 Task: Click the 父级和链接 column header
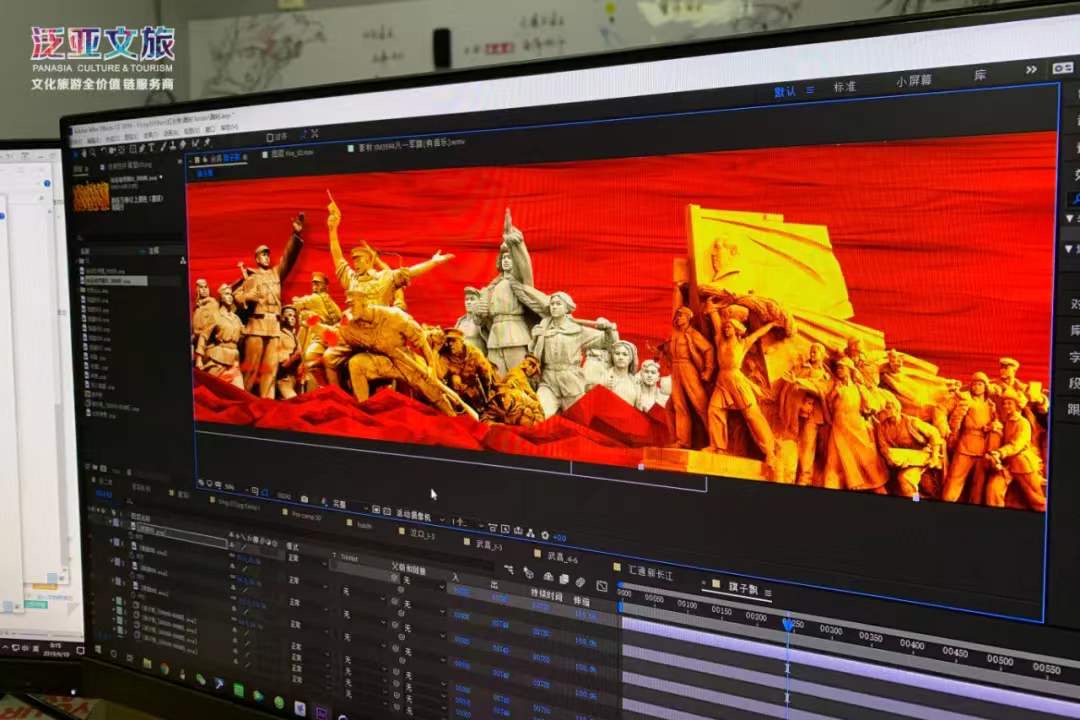coord(409,569)
